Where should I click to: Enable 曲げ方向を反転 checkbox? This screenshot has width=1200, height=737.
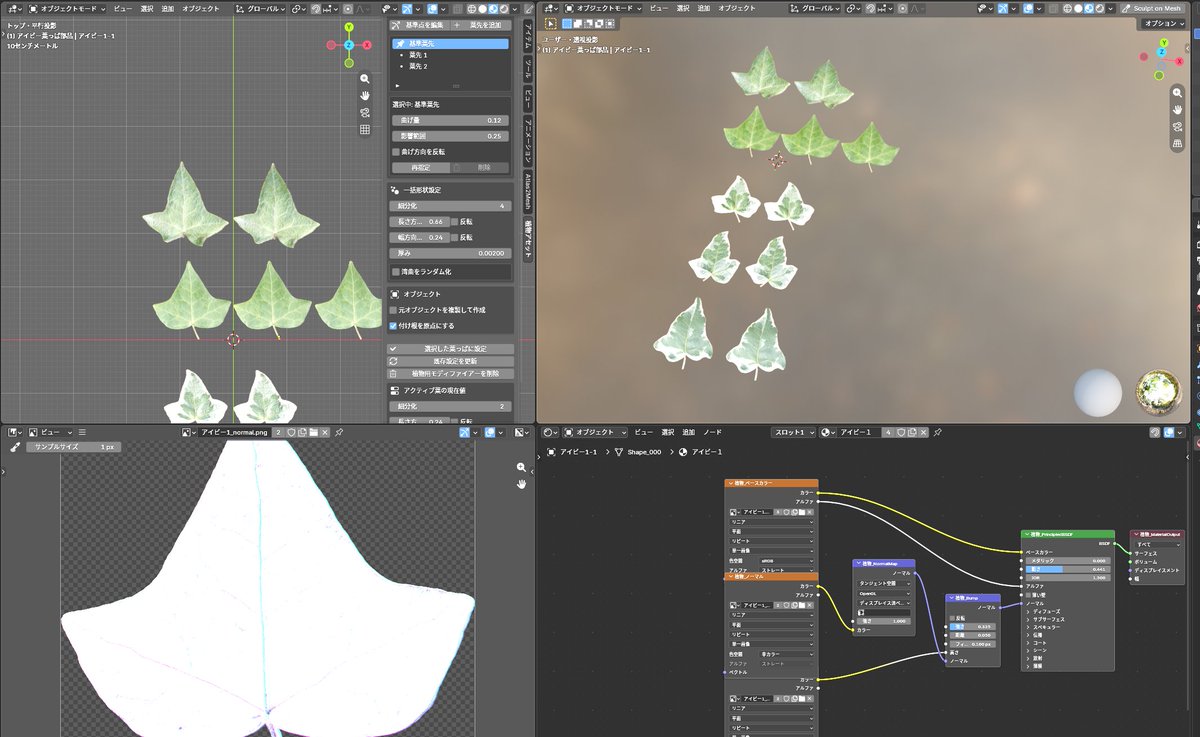tap(396, 151)
